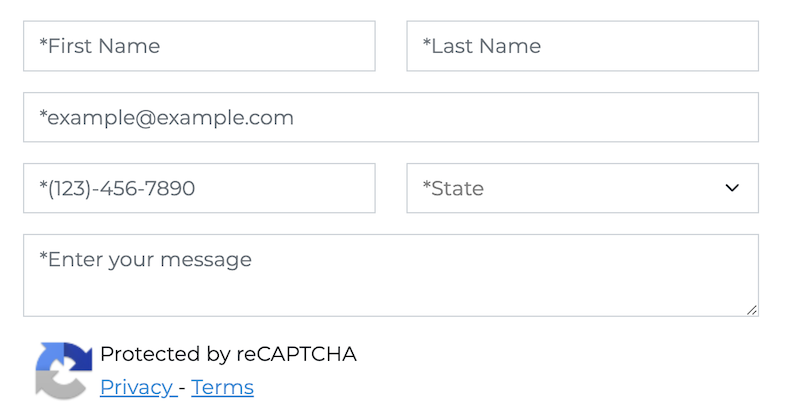This screenshot has width=800, height=414.
Task: Click the *First Name placeholder text
Action: [100, 46]
